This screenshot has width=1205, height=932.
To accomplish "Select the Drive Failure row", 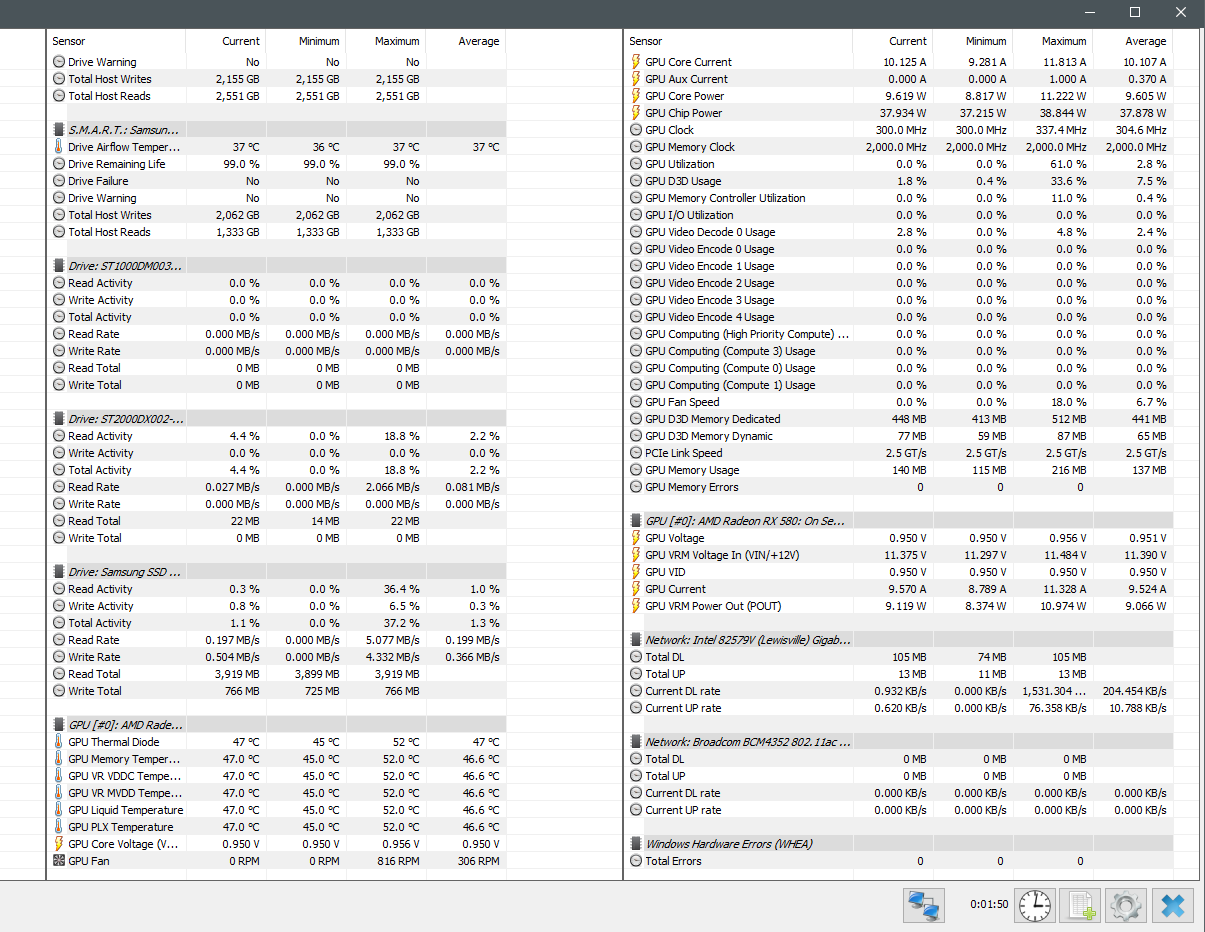I will (277, 181).
